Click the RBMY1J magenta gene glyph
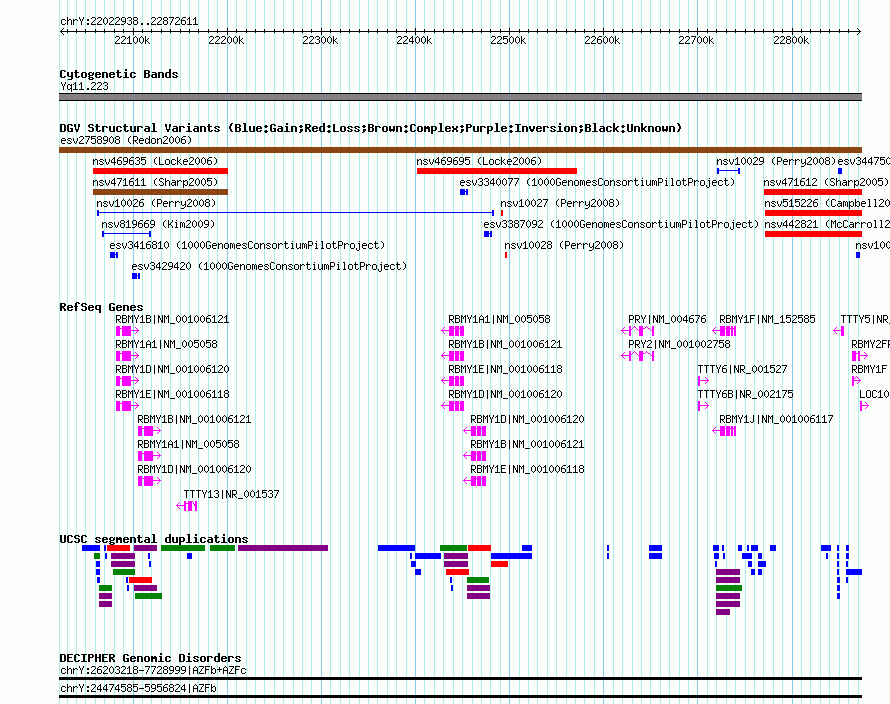Image resolution: width=890 pixels, height=704 pixels. click(x=724, y=431)
